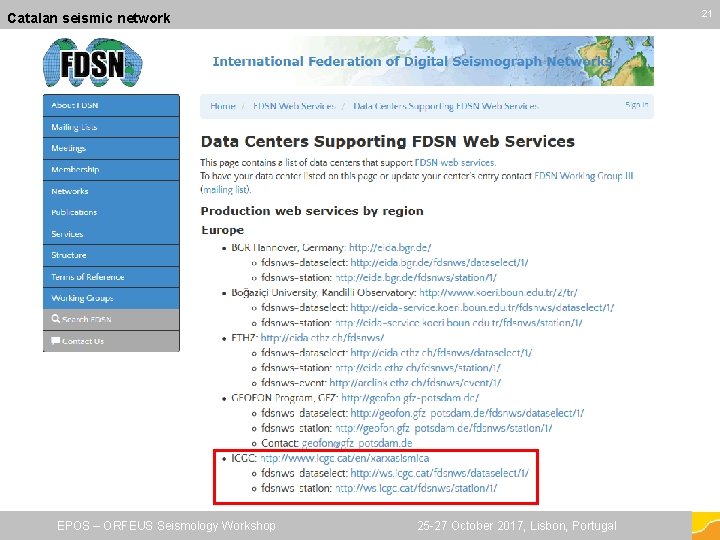The height and width of the screenshot is (540, 720).
Task: Click the Home breadcrumb link
Action: click(223, 106)
